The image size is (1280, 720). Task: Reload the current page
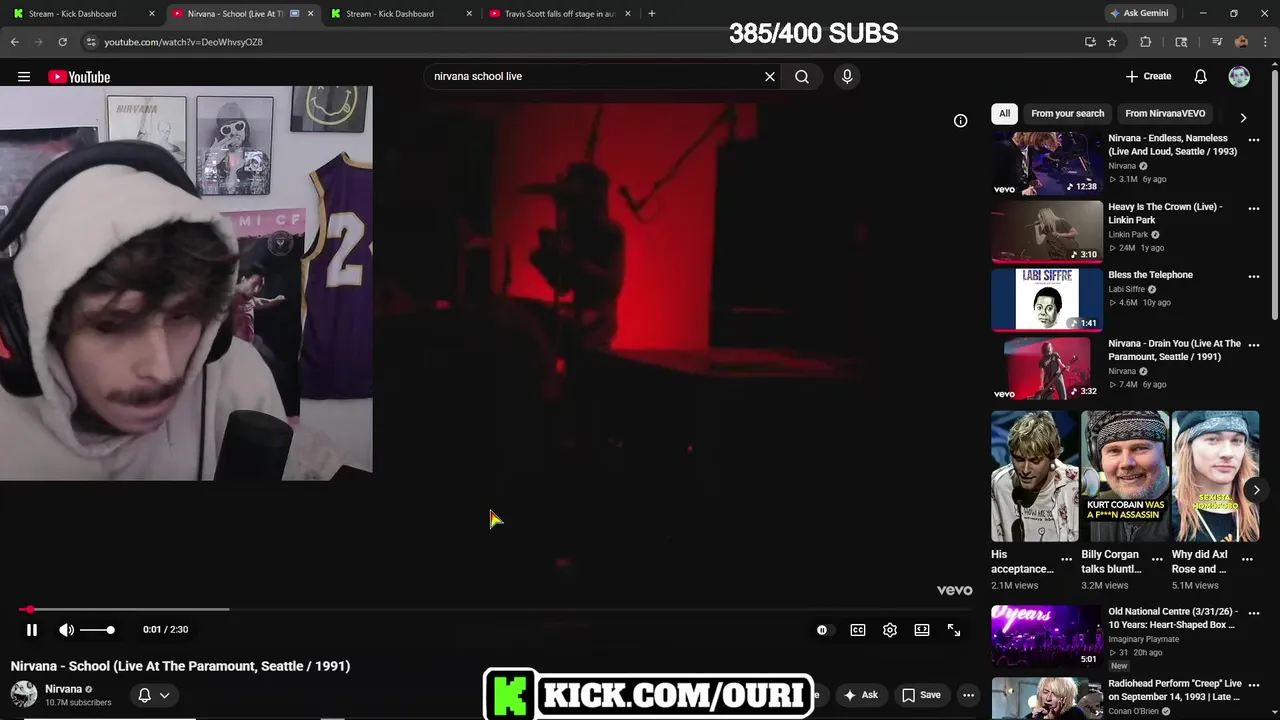62,42
